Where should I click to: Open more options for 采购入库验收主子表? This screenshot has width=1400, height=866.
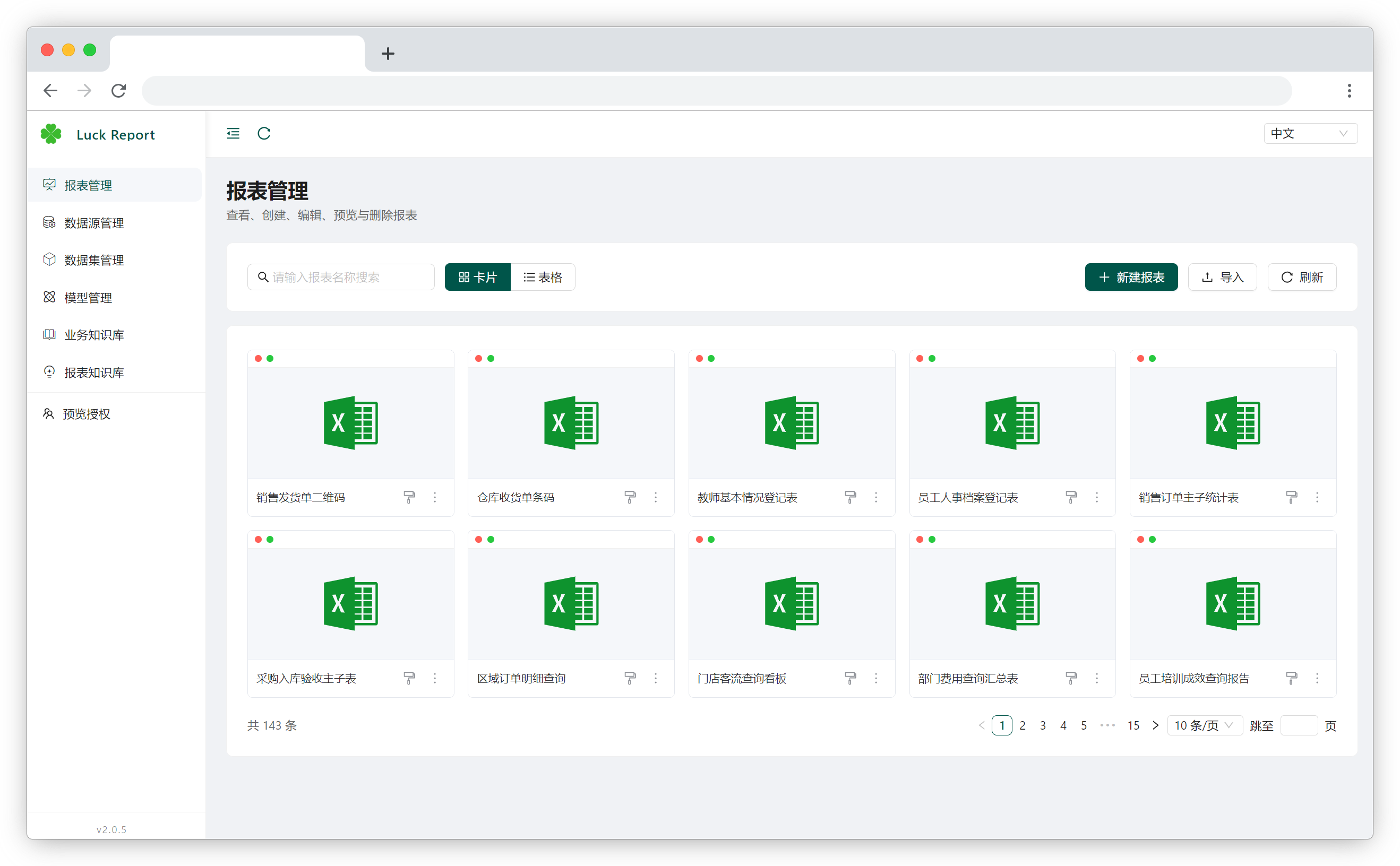pyautogui.click(x=435, y=678)
